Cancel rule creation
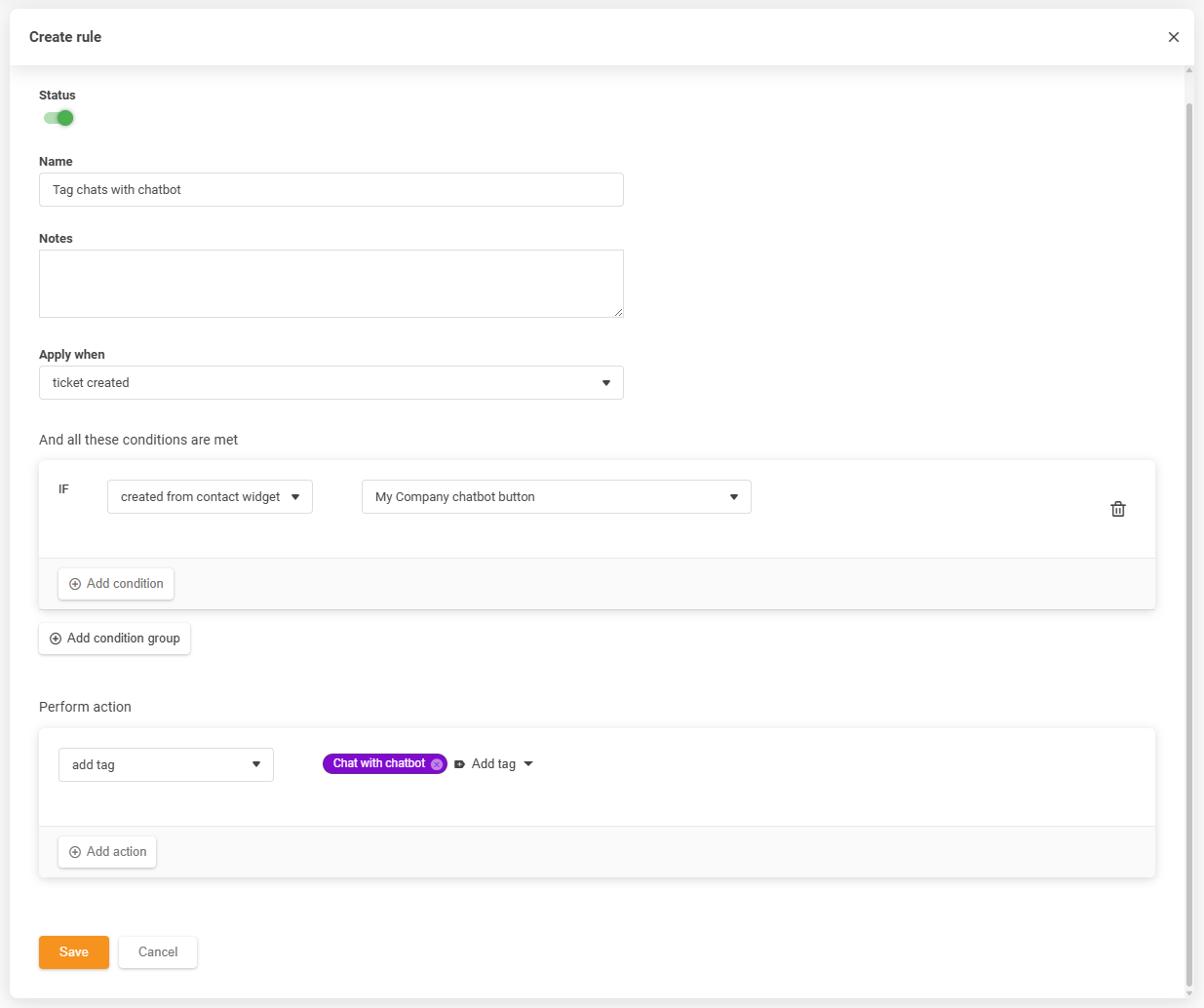 158,952
